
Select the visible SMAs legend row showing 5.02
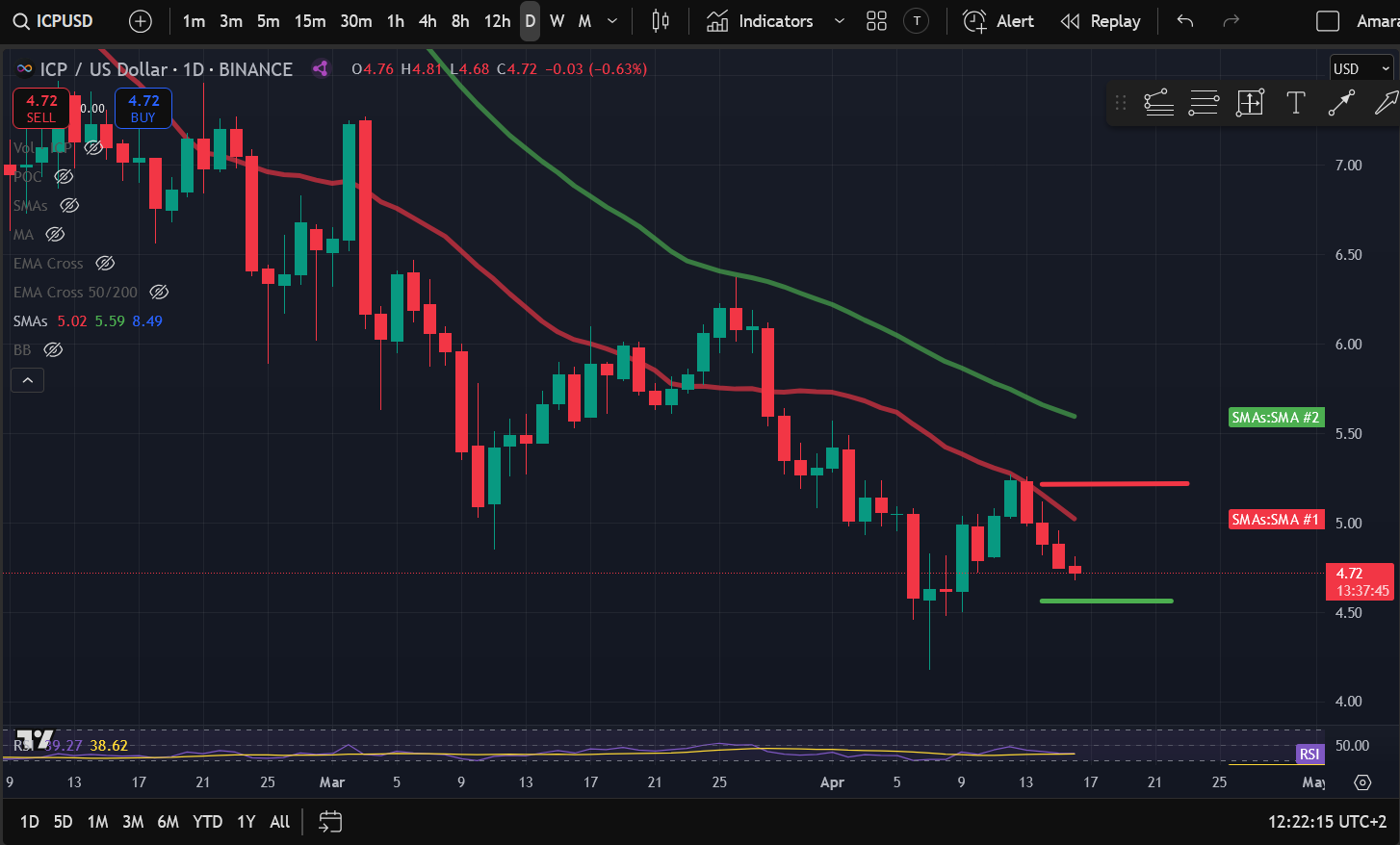coord(88,320)
